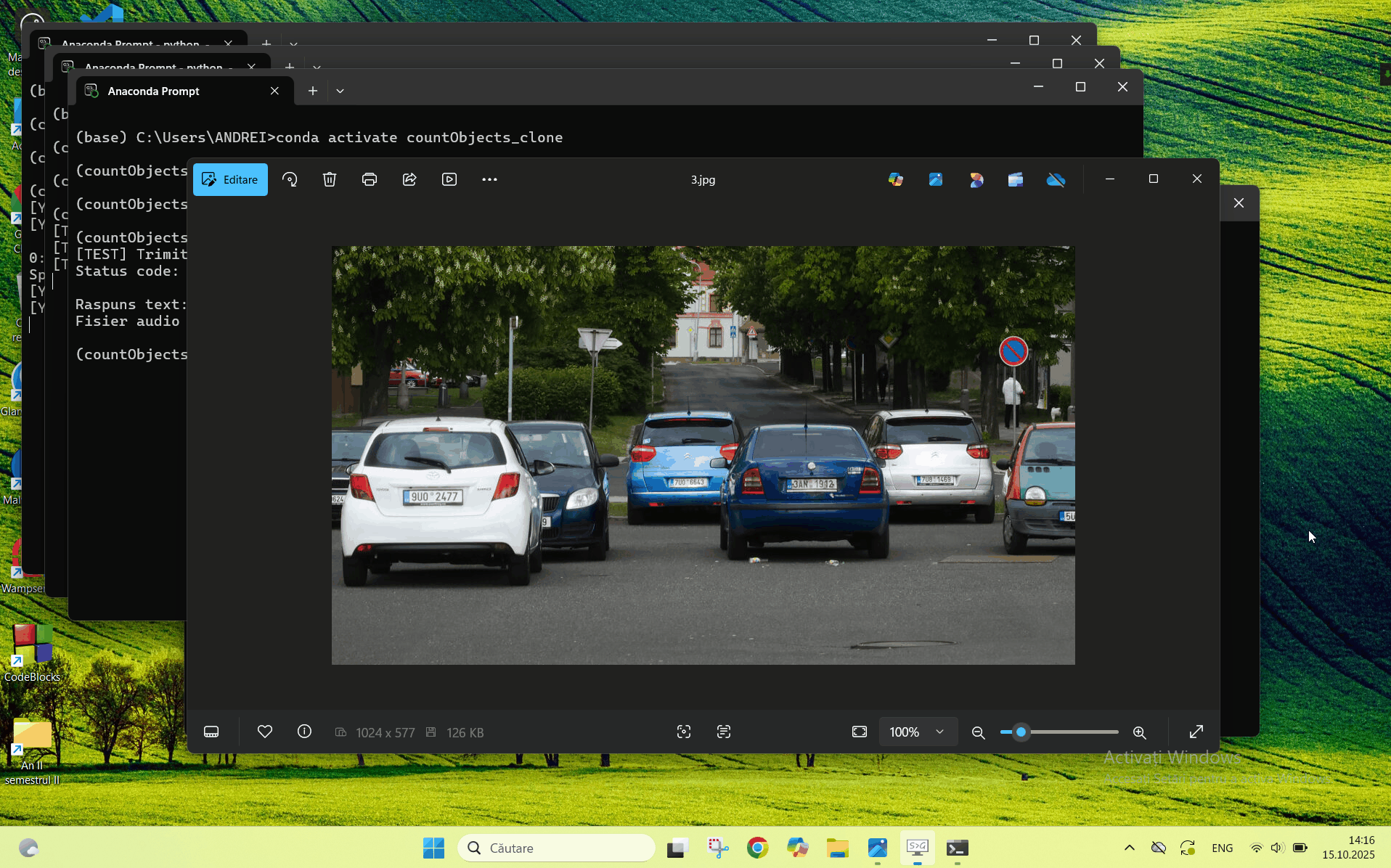Toggle the filmstrip view icon
Image resolution: width=1391 pixels, height=868 pixels.
pos(211,732)
